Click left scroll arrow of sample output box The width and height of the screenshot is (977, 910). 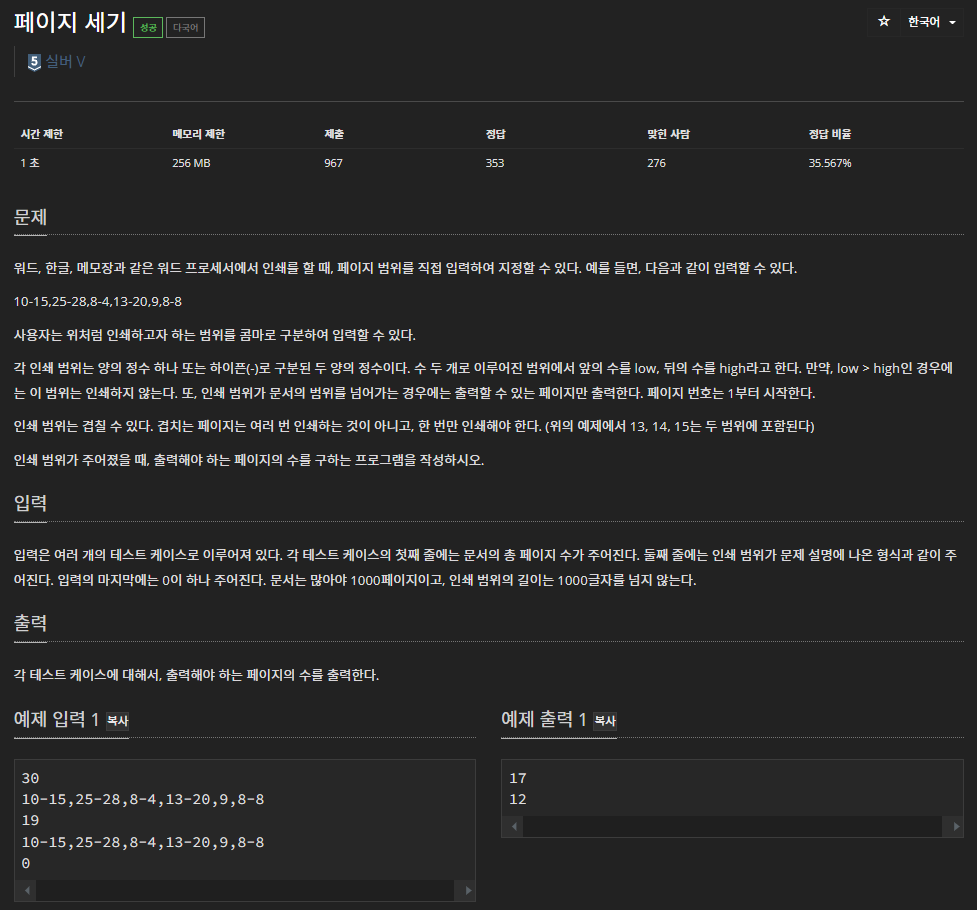[513, 826]
